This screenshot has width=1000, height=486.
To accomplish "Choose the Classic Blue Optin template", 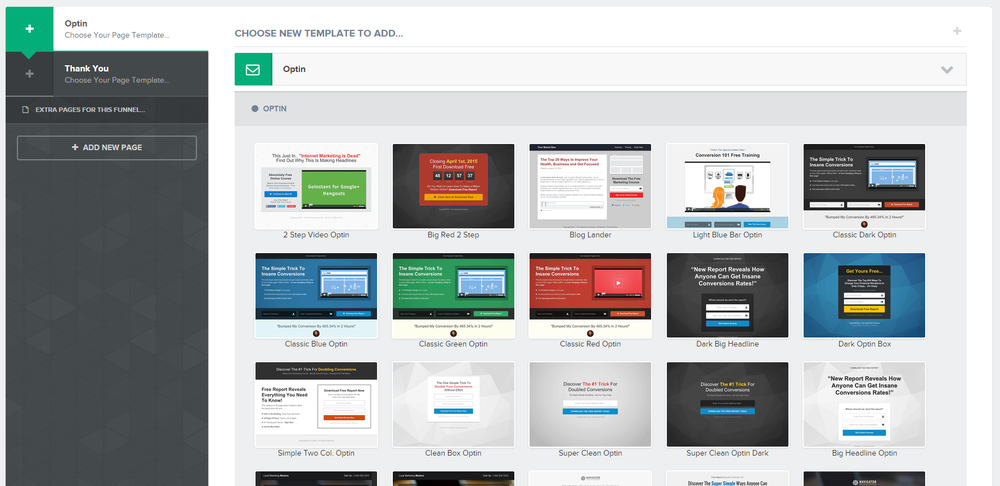I will coord(316,295).
